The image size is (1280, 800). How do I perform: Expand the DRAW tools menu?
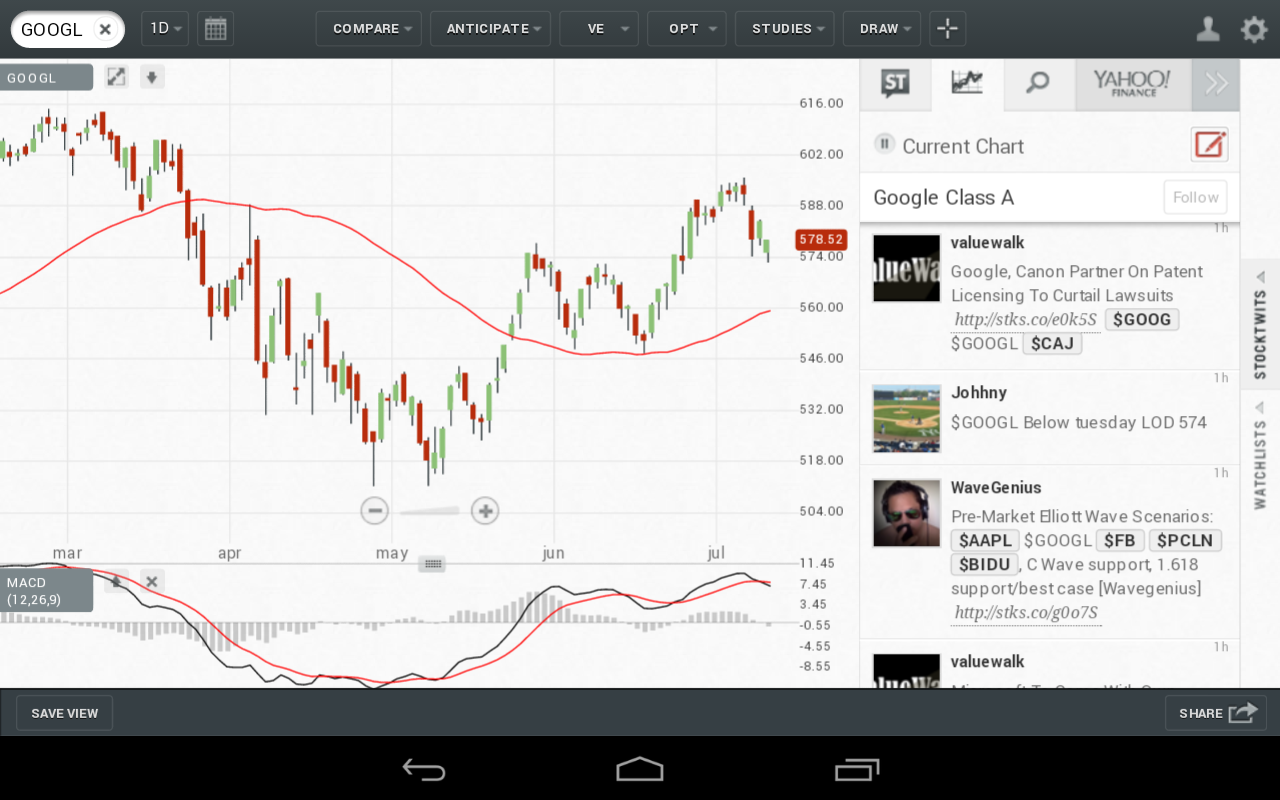pyautogui.click(x=882, y=29)
